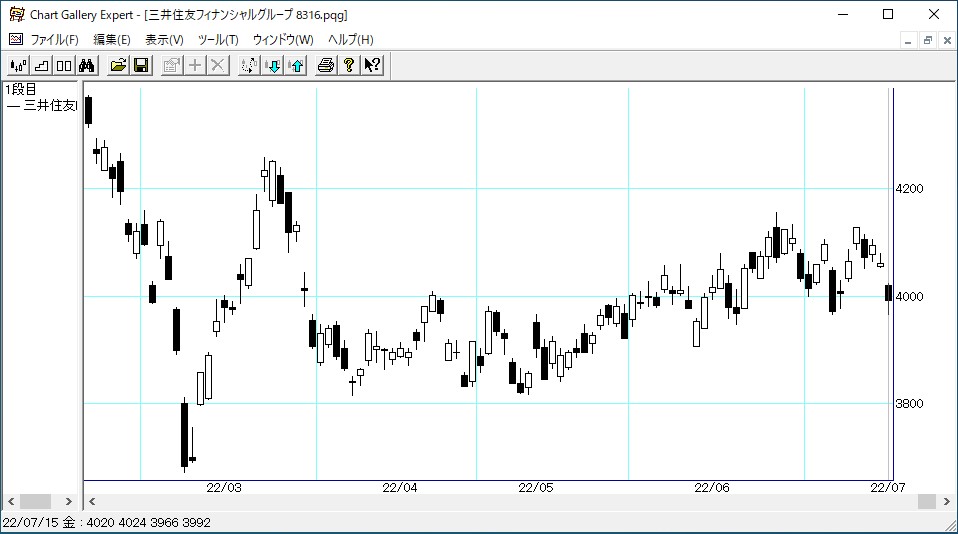Save with the floppy disk icon
This screenshot has width=958, height=534.
point(141,66)
